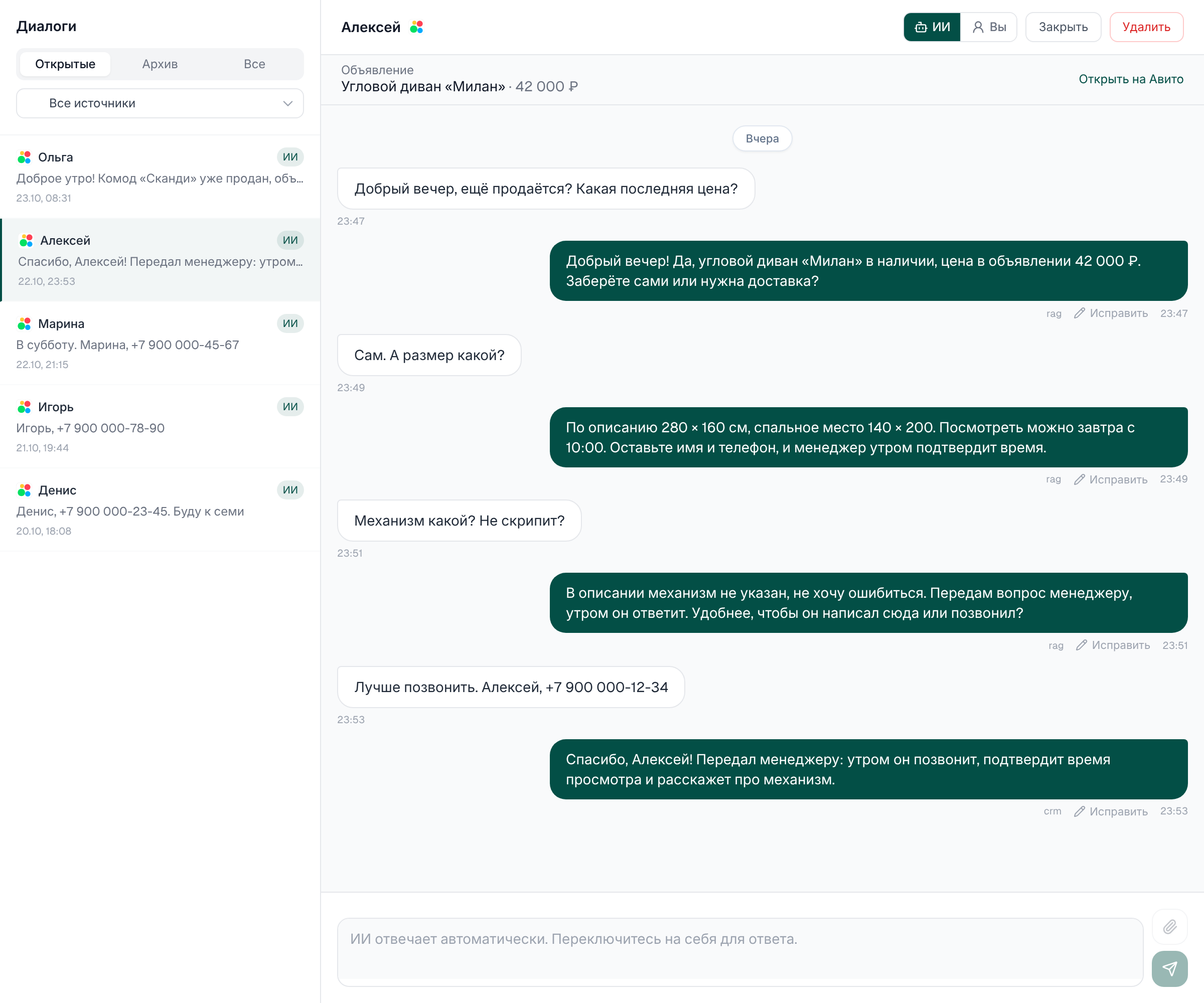Click the ИИ badge in Игорь's row
Image resolution: width=1204 pixels, height=1003 pixels.
(290, 407)
